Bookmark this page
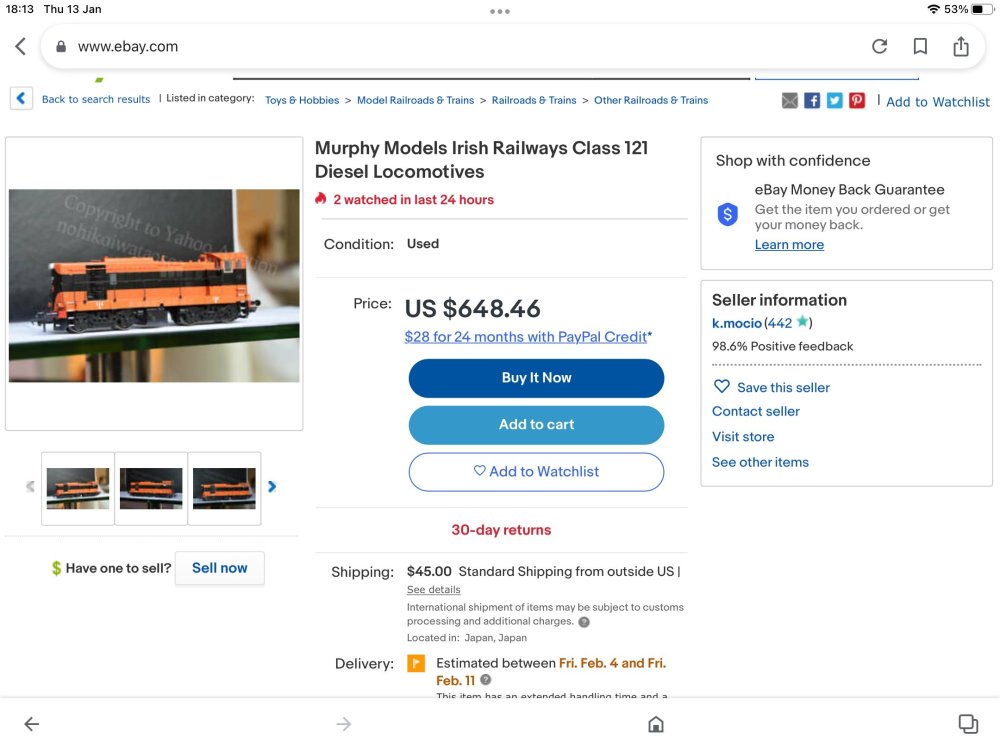Screen dimensions: 1000x750 pos(920,47)
